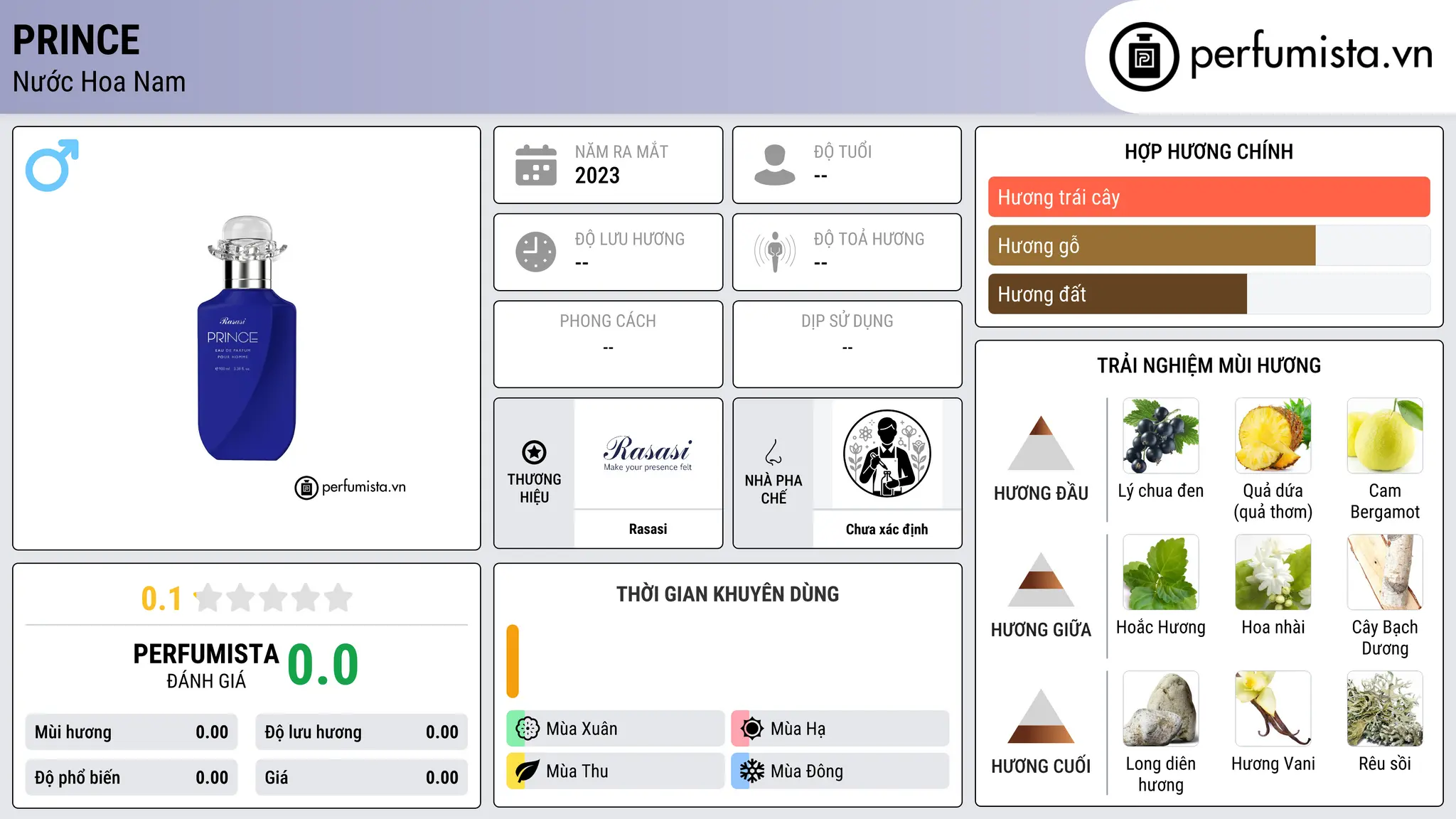This screenshot has height=819, width=1456.
Task: Select the Mùa Thu season button
Action: pyautogui.click(x=615, y=771)
